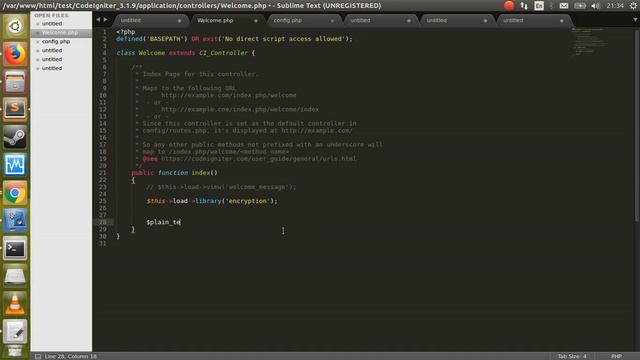Click CI_Controller in the class declaration
This screenshot has width=640, height=360.
(223, 53)
